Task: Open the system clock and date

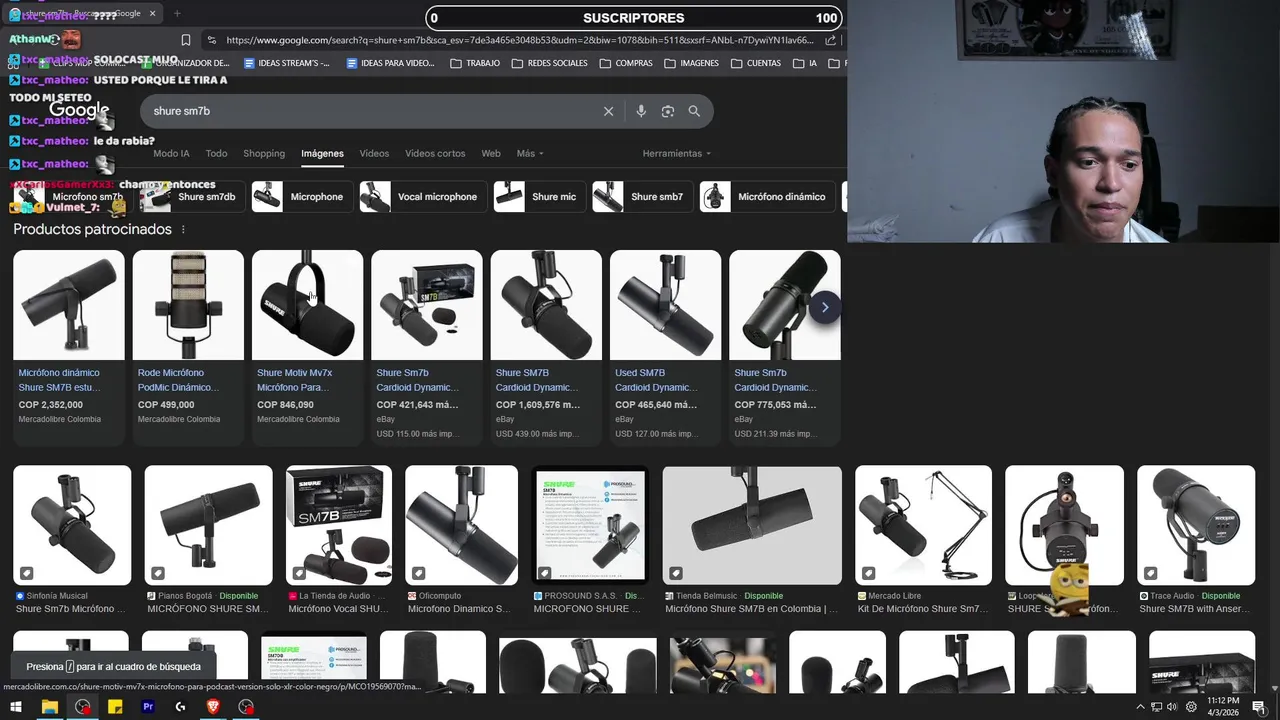Action: point(1223,707)
